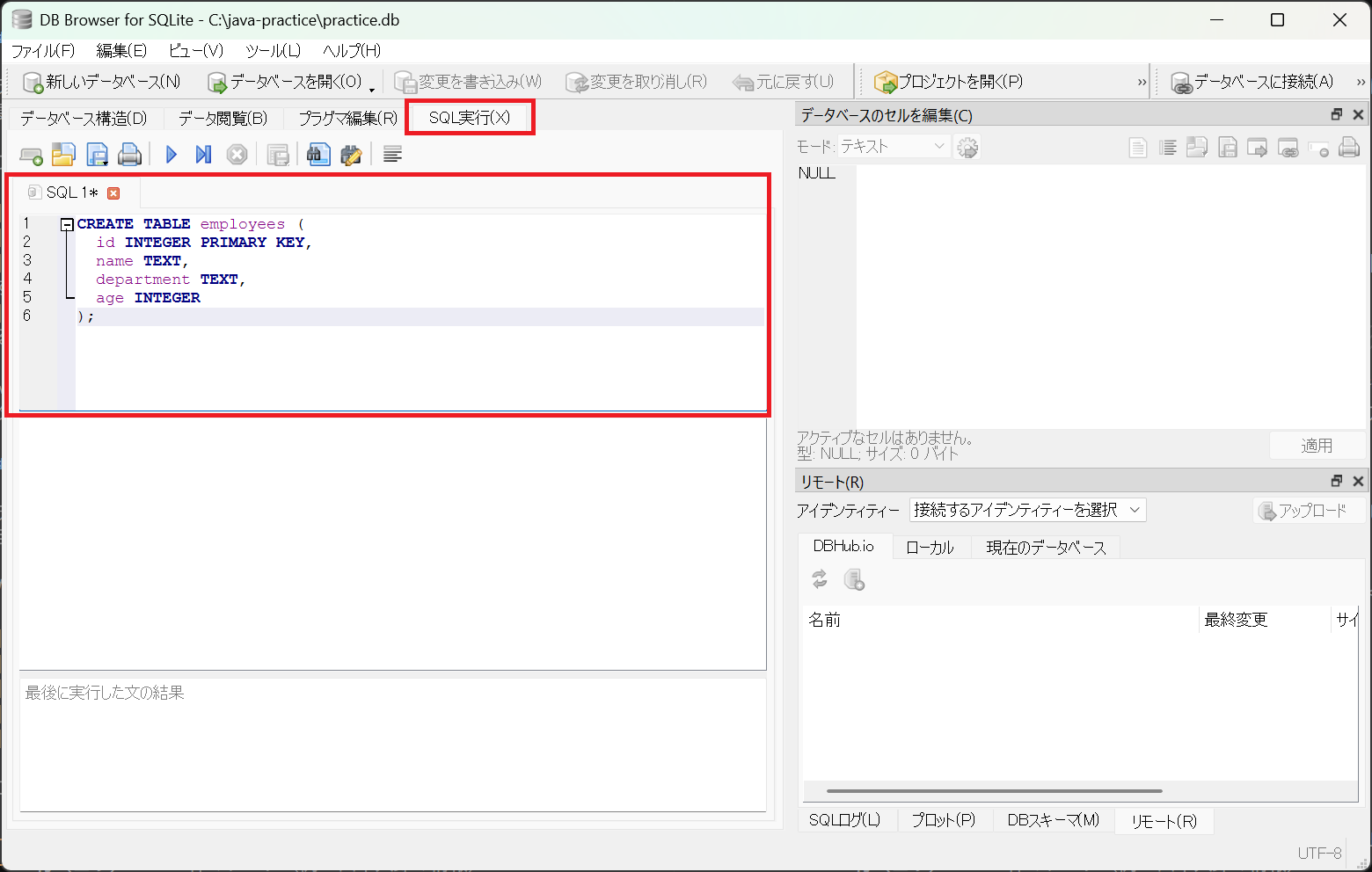
Task: Undock the リモート(R) panel
Action: tap(1337, 481)
